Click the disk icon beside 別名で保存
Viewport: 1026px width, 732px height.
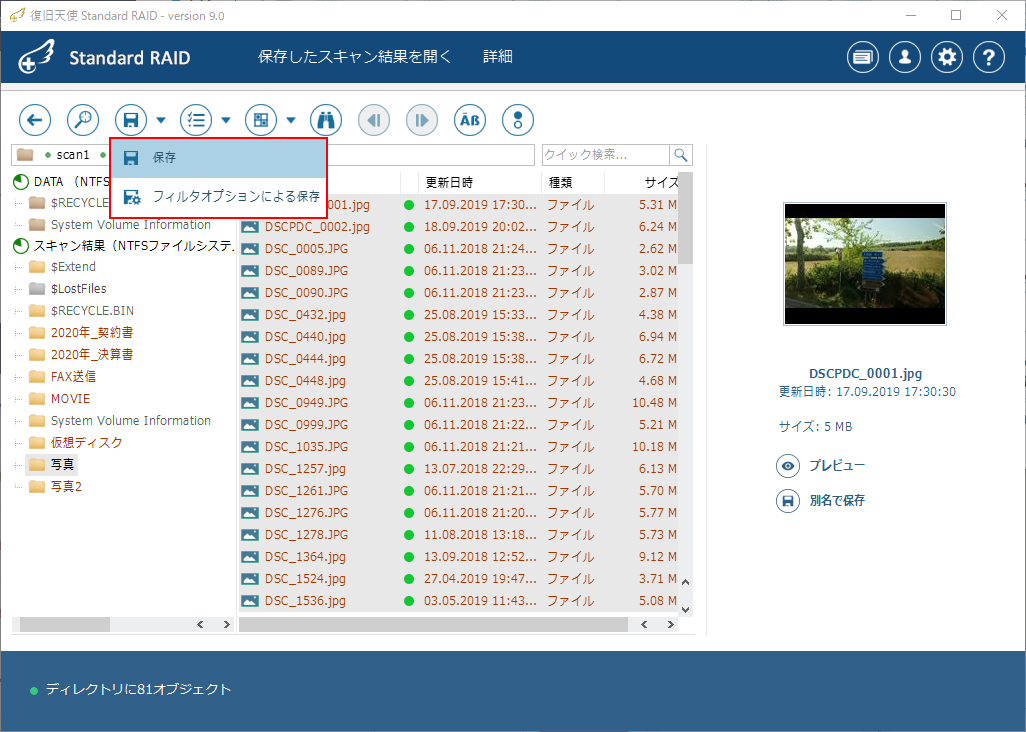click(x=788, y=501)
